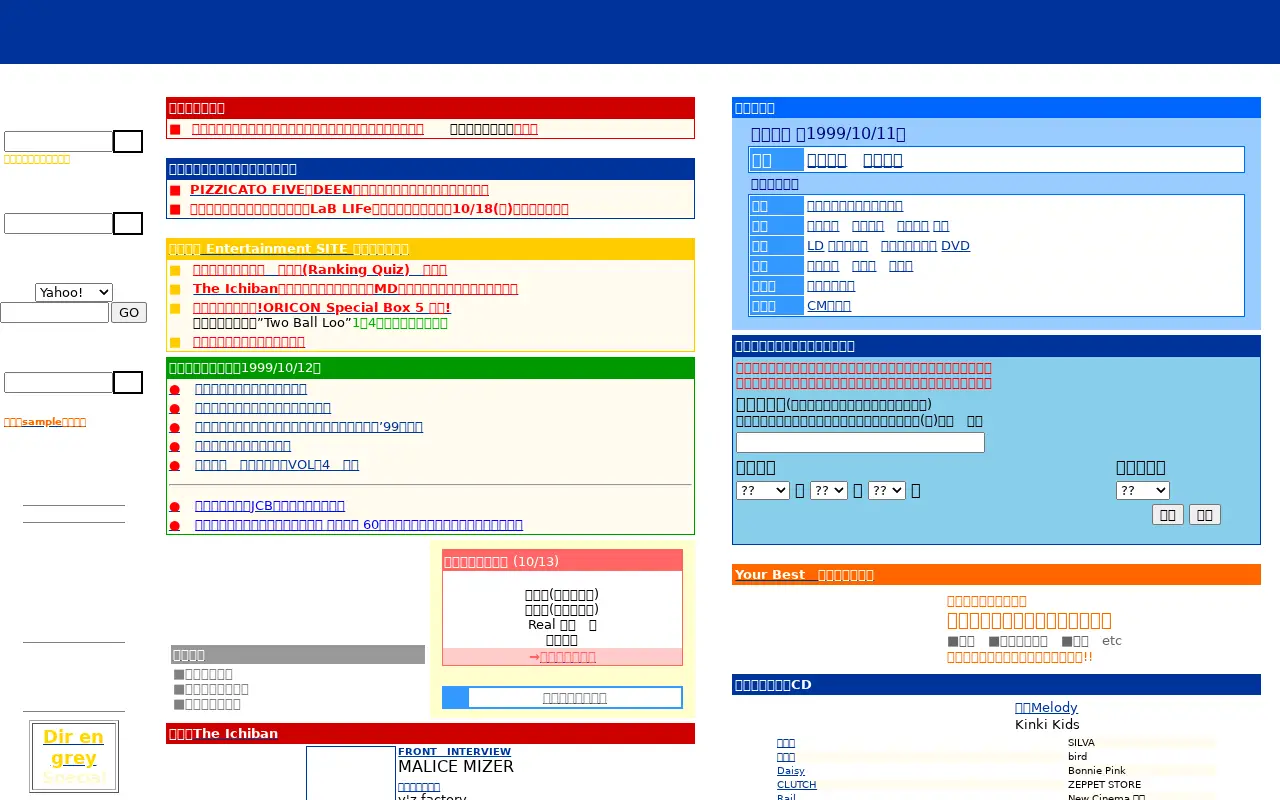Screen dimensions: 1280x800
Task: Open the PIZZICATO FIVE and DEEN link
Action: 339,190
